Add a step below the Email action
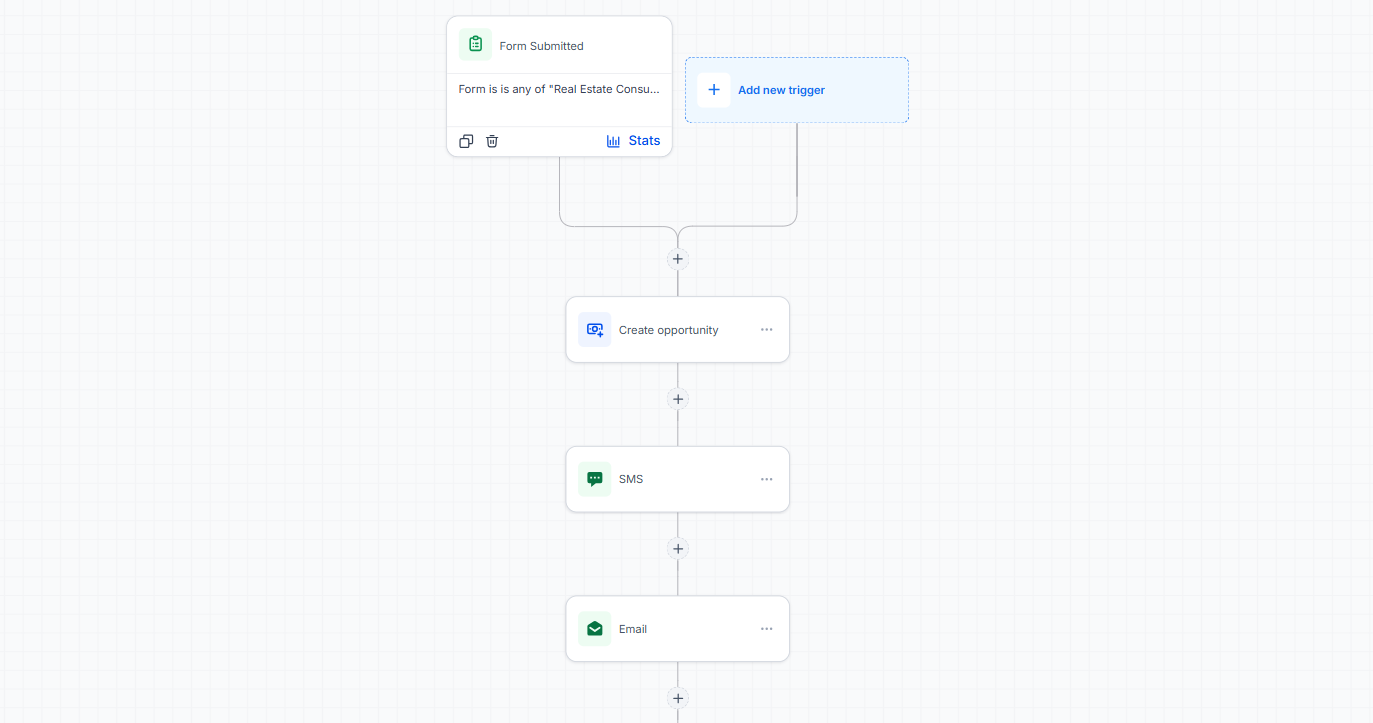This screenshot has width=1373, height=723. click(x=678, y=698)
